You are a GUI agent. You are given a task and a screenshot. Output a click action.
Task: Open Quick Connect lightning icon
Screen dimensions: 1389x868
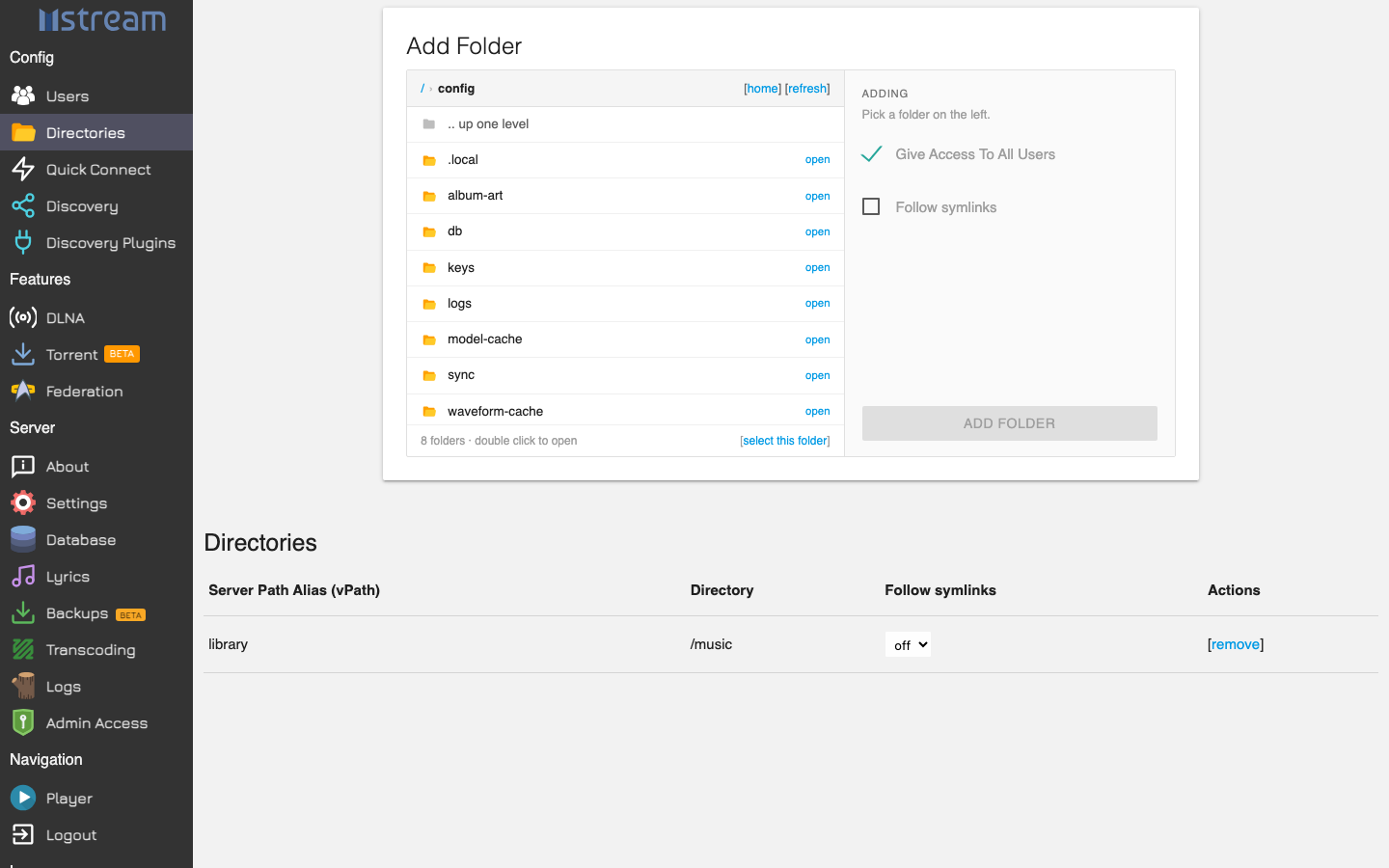coord(23,169)
